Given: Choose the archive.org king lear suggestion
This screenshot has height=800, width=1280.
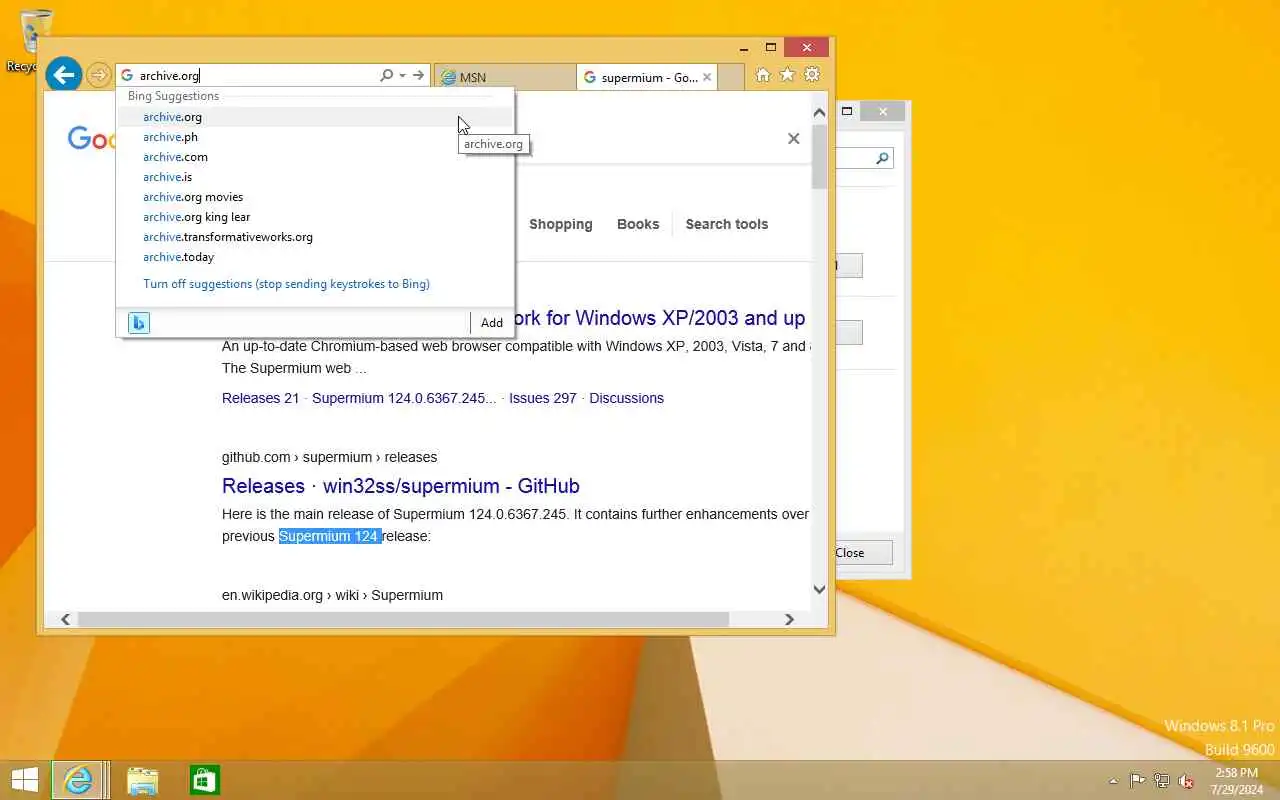Looking at the screenshot, I should pos(315,217).
